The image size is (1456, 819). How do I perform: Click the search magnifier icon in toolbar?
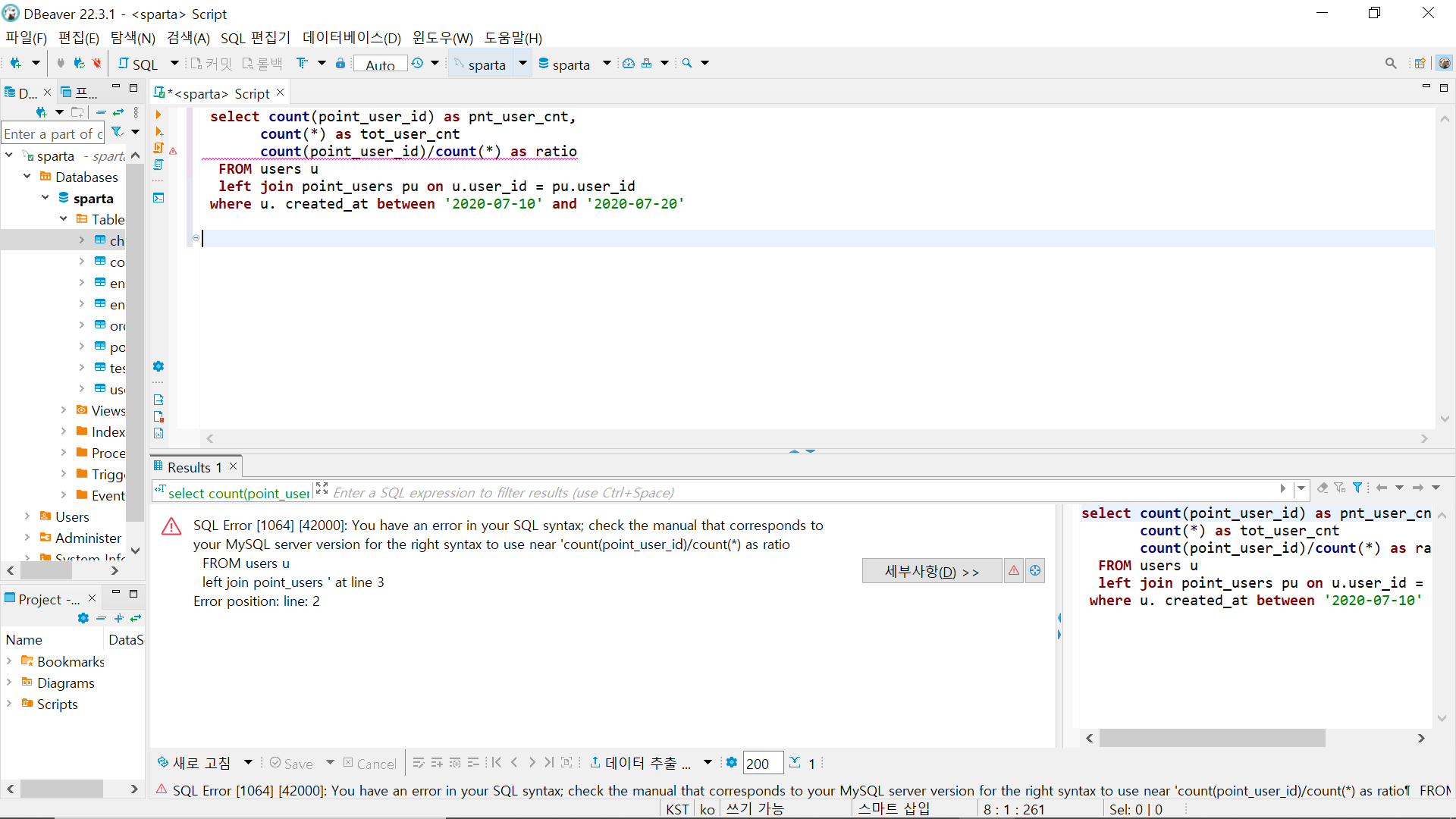tap(687, 64)
